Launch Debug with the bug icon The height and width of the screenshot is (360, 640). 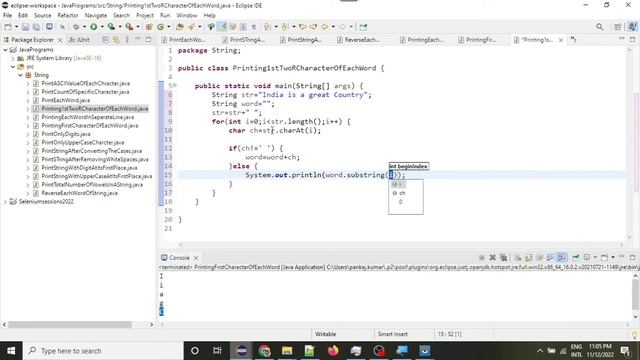(76, 27)
